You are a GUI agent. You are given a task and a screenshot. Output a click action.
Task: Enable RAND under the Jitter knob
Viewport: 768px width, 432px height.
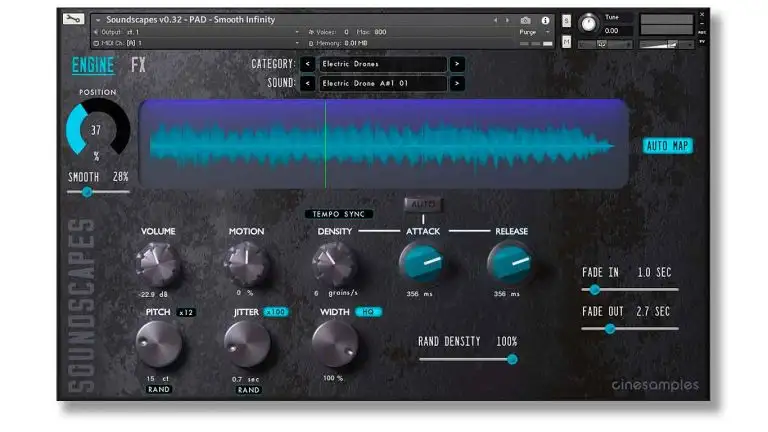[249, 390]
